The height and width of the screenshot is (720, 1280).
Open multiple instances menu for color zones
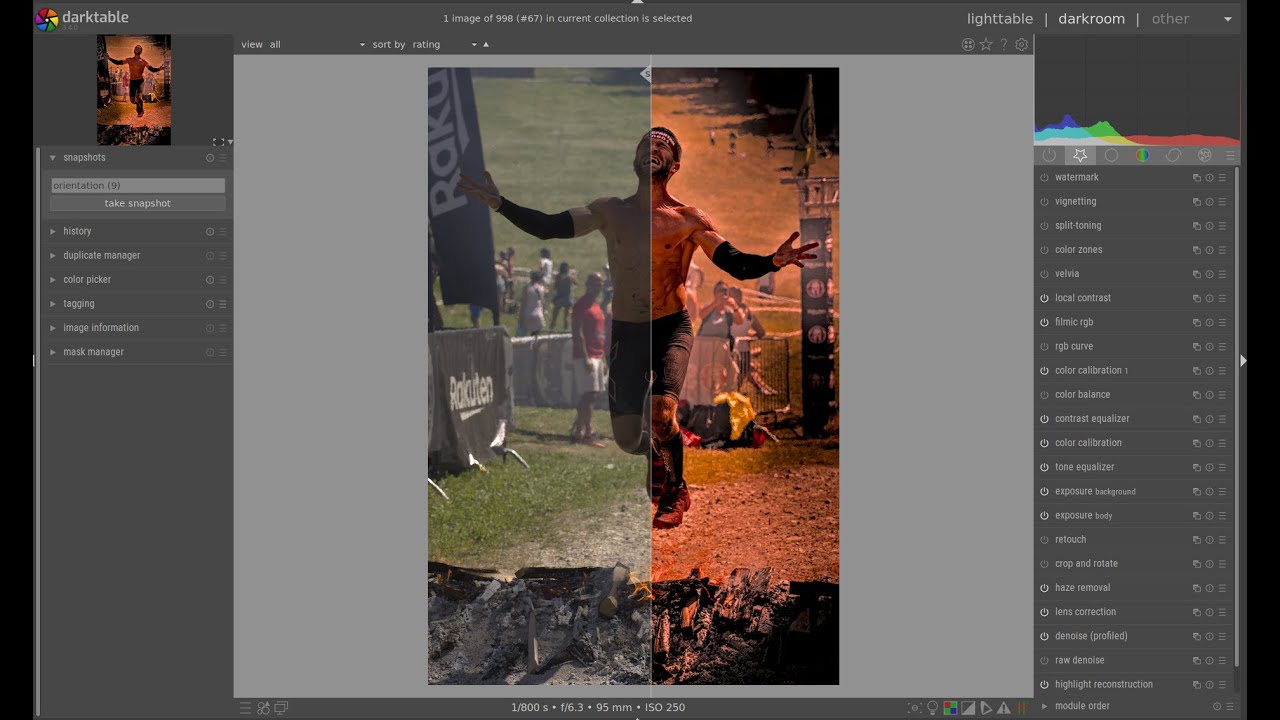pos(1196,250)
